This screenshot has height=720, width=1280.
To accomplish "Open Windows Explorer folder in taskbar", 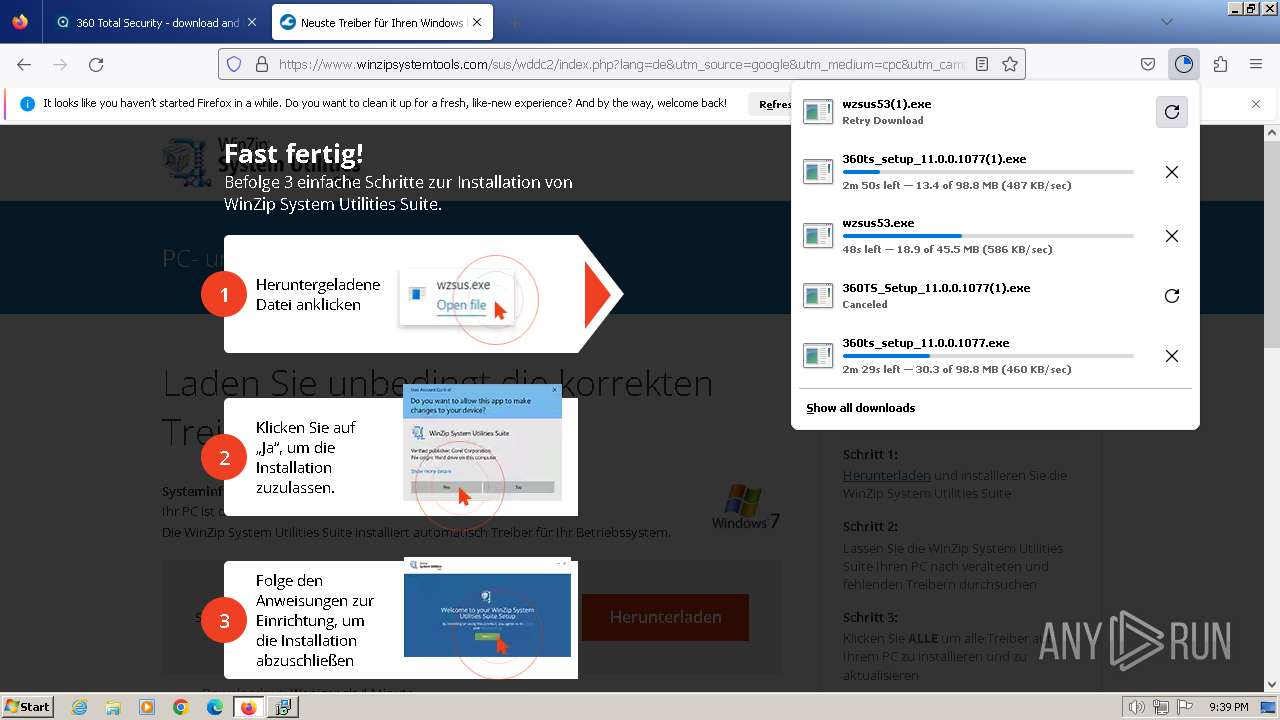I will (x=113, y=707).
